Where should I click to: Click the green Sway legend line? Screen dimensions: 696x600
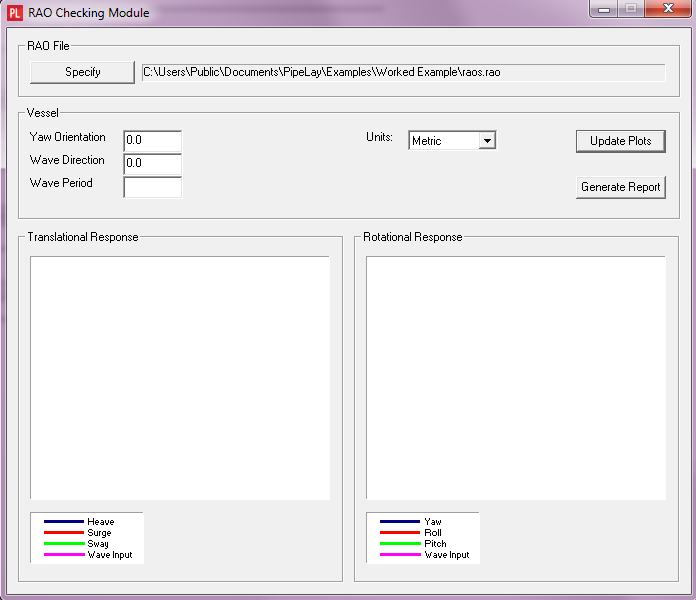point(64,544)
